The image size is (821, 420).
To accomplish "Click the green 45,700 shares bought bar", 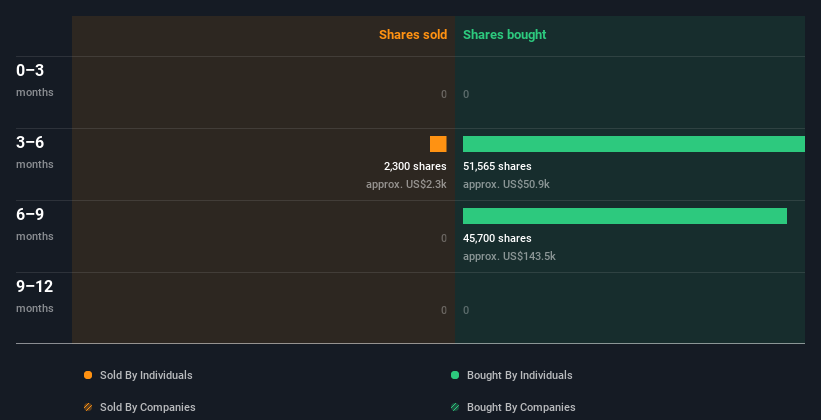I will pyautogui.click(x=625, y=216).
